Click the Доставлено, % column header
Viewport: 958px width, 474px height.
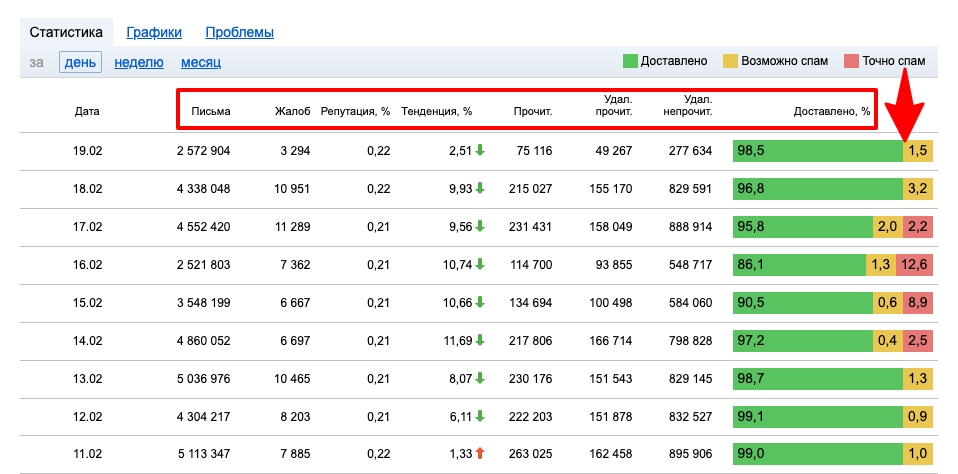click(831, 111)
